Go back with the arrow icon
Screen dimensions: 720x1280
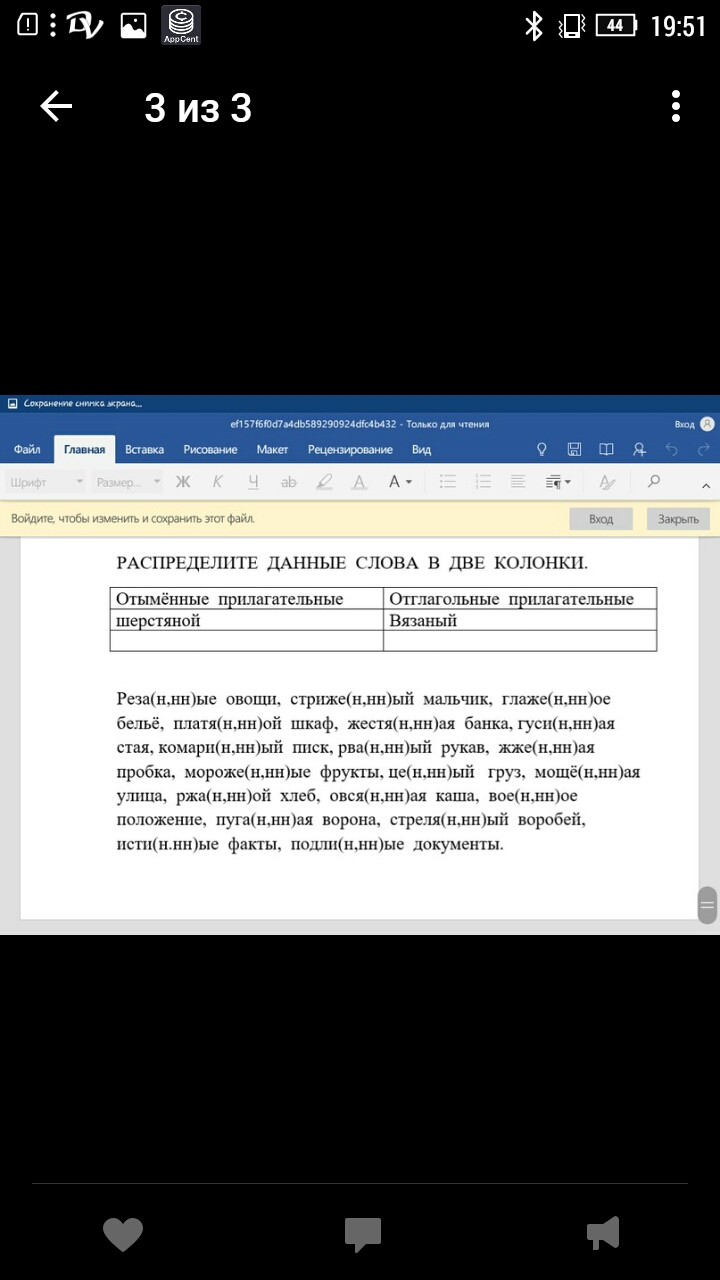pos(56,106)
